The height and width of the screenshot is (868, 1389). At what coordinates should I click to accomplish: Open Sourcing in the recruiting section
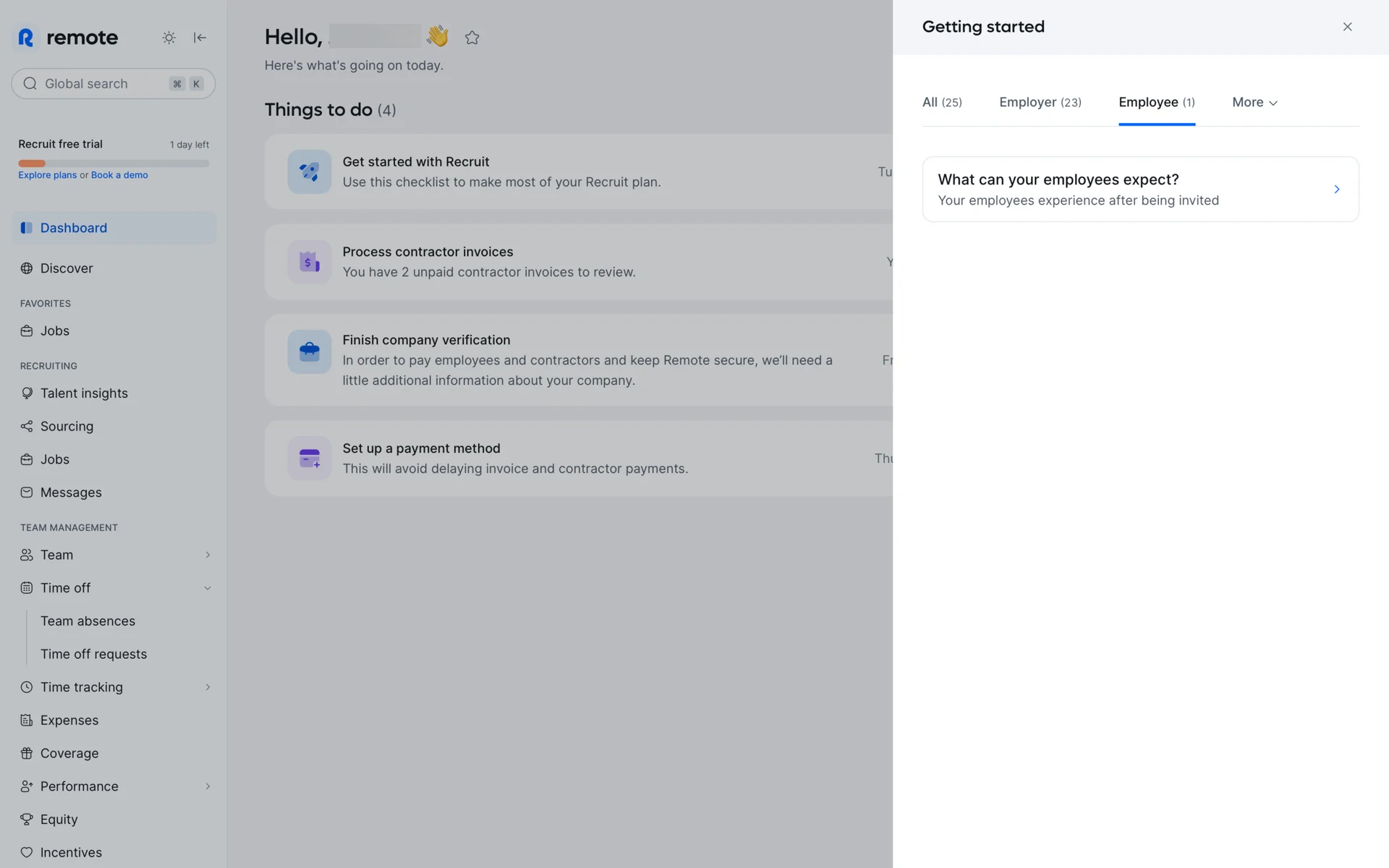67,426
